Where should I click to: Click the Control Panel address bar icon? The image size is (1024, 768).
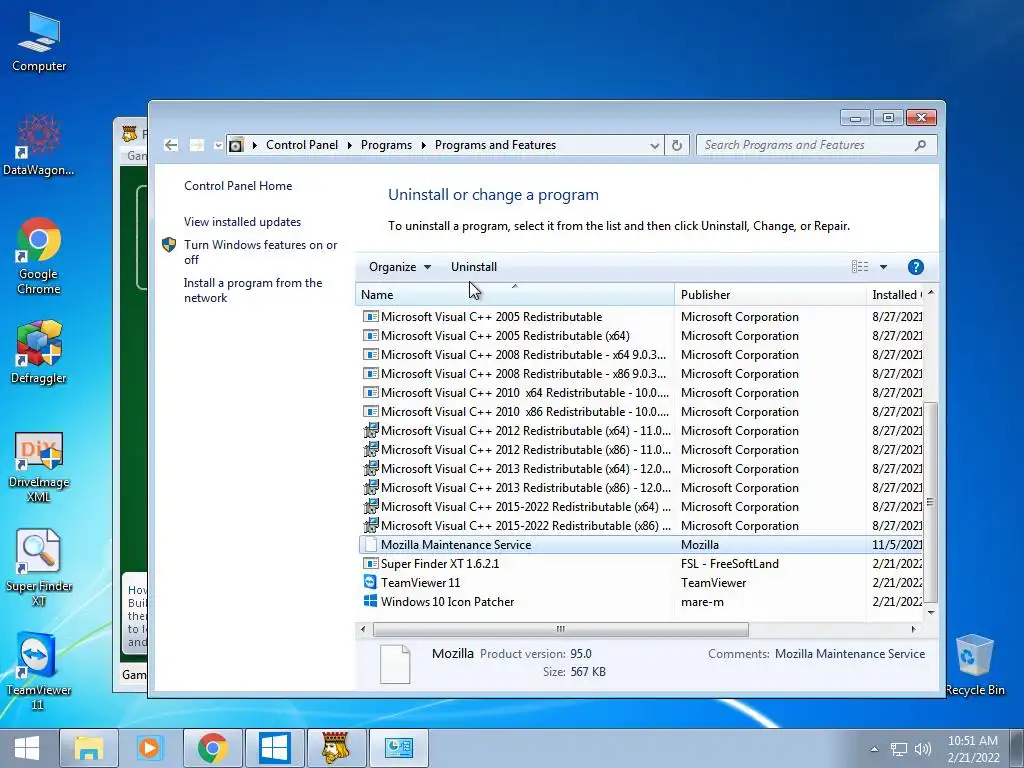click(236, 145)
